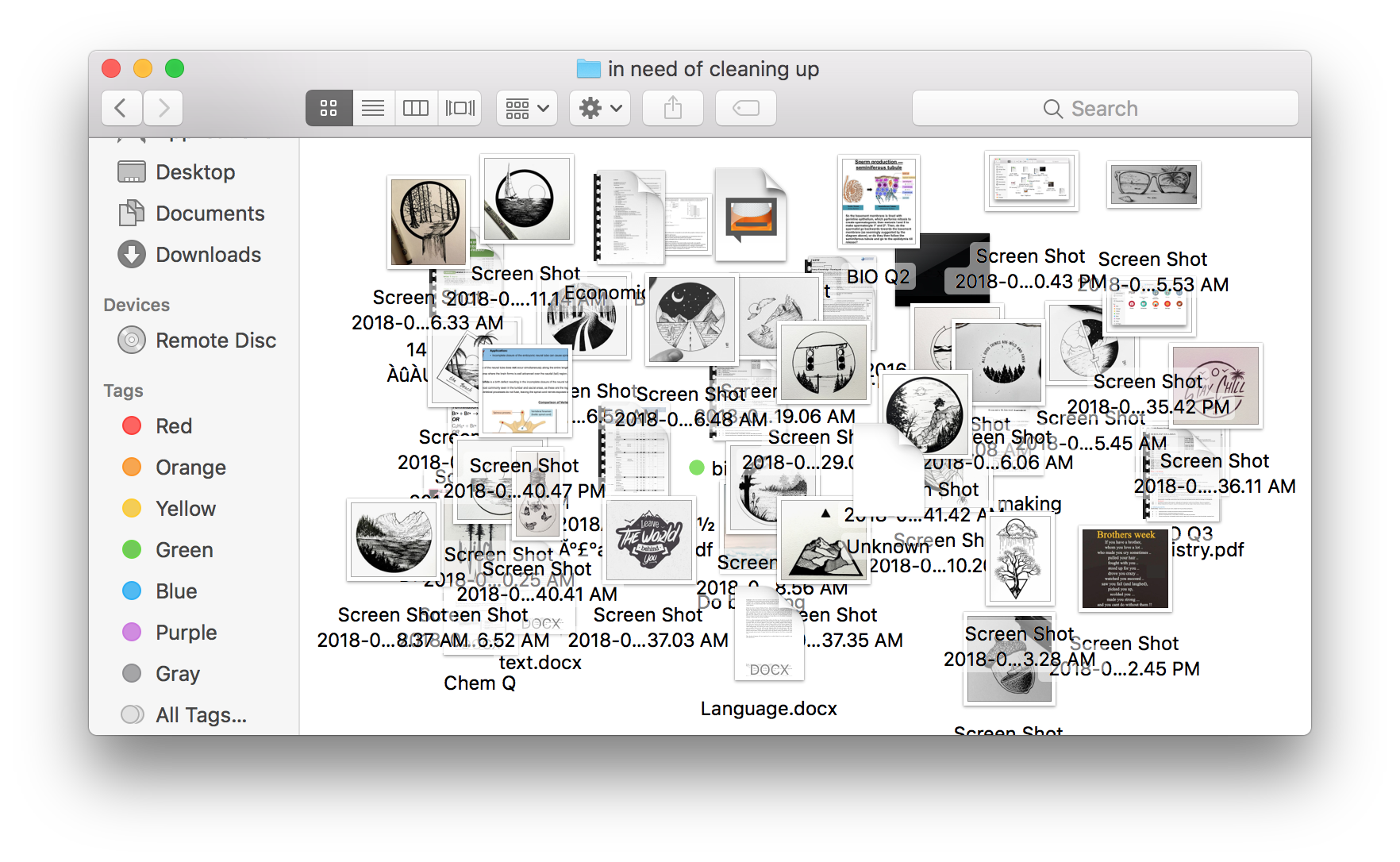Select the orange presentation file icon
1400x862 pixels.
[x=750, y=215]
